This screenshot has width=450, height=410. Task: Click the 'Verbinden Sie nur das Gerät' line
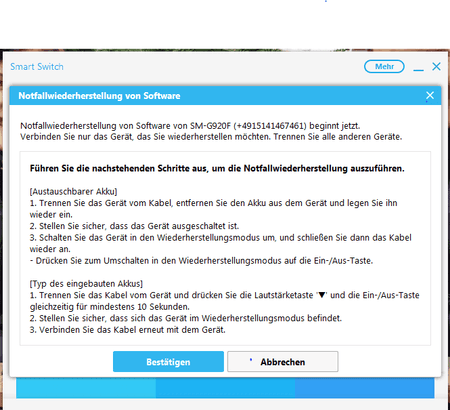pos(211,137)
